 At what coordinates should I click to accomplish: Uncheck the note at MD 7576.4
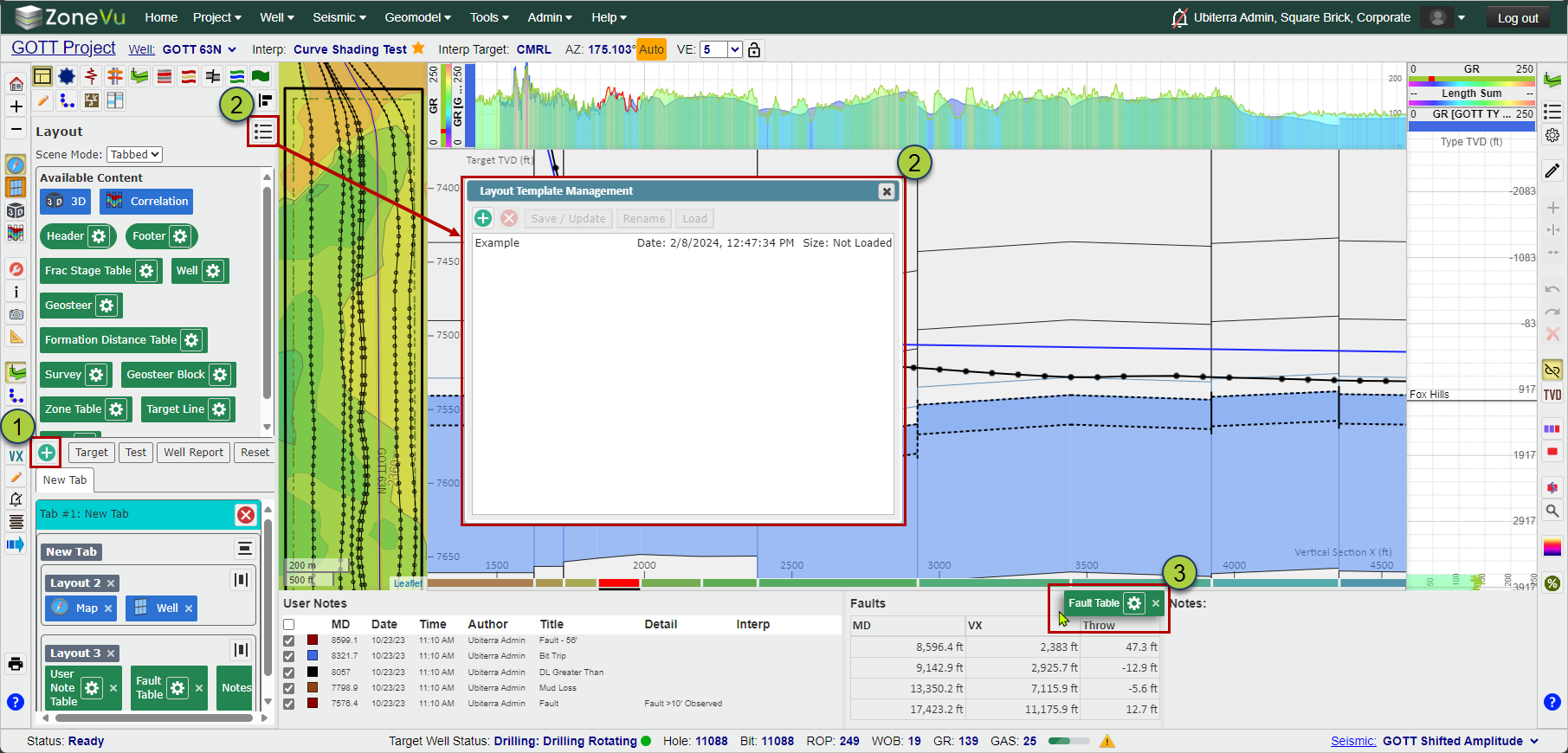(289, 704)
